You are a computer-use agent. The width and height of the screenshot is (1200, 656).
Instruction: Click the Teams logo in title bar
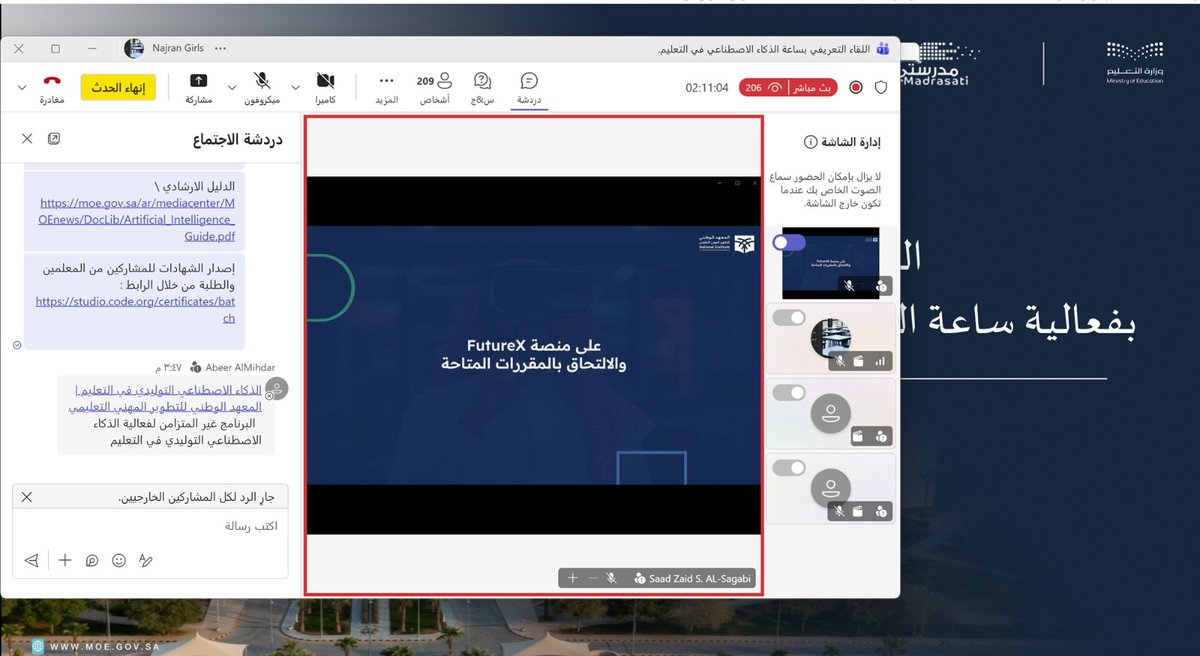click(883, 48)
